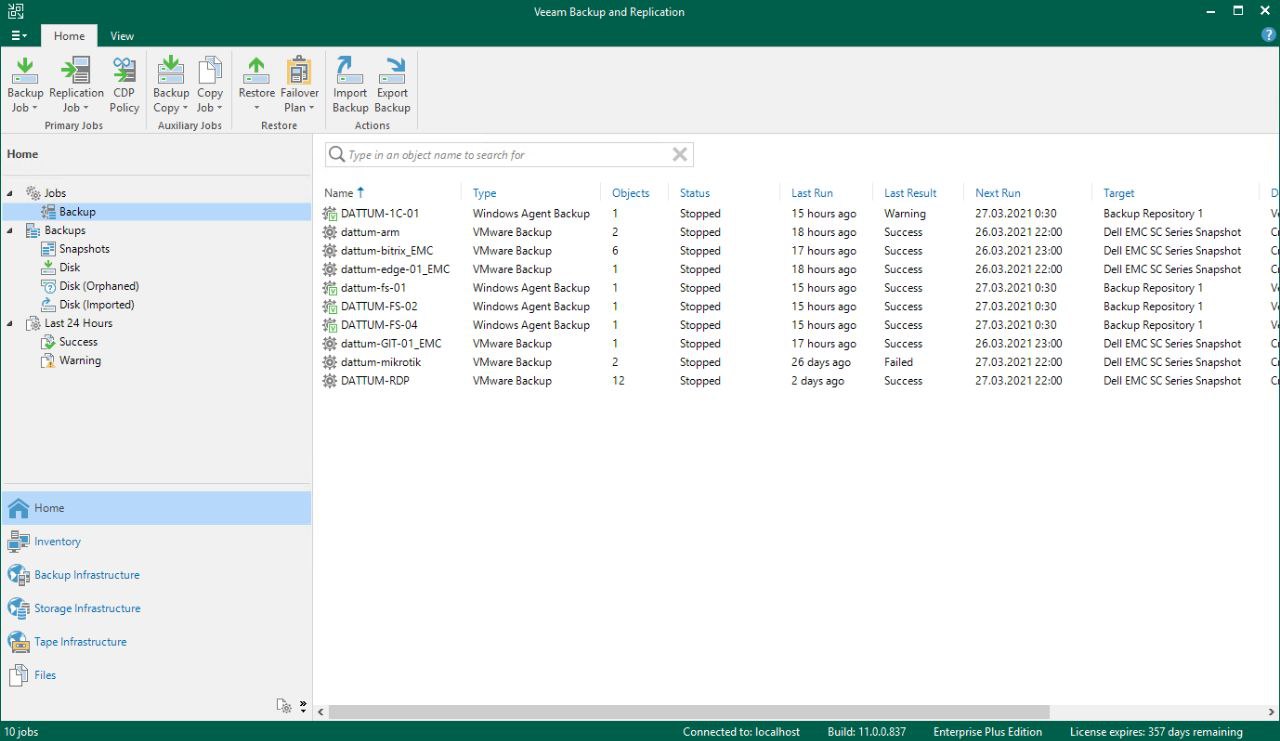
Task: Open CDP Policy from the ribbon
Action: point(124,84)
